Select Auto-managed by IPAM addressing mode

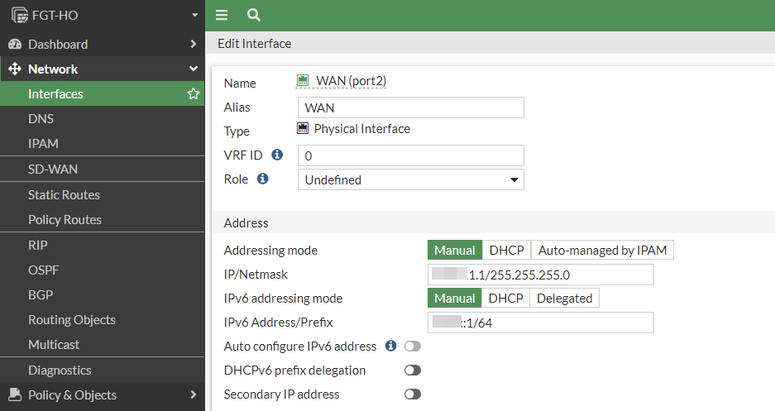click(x=603, y=250)
